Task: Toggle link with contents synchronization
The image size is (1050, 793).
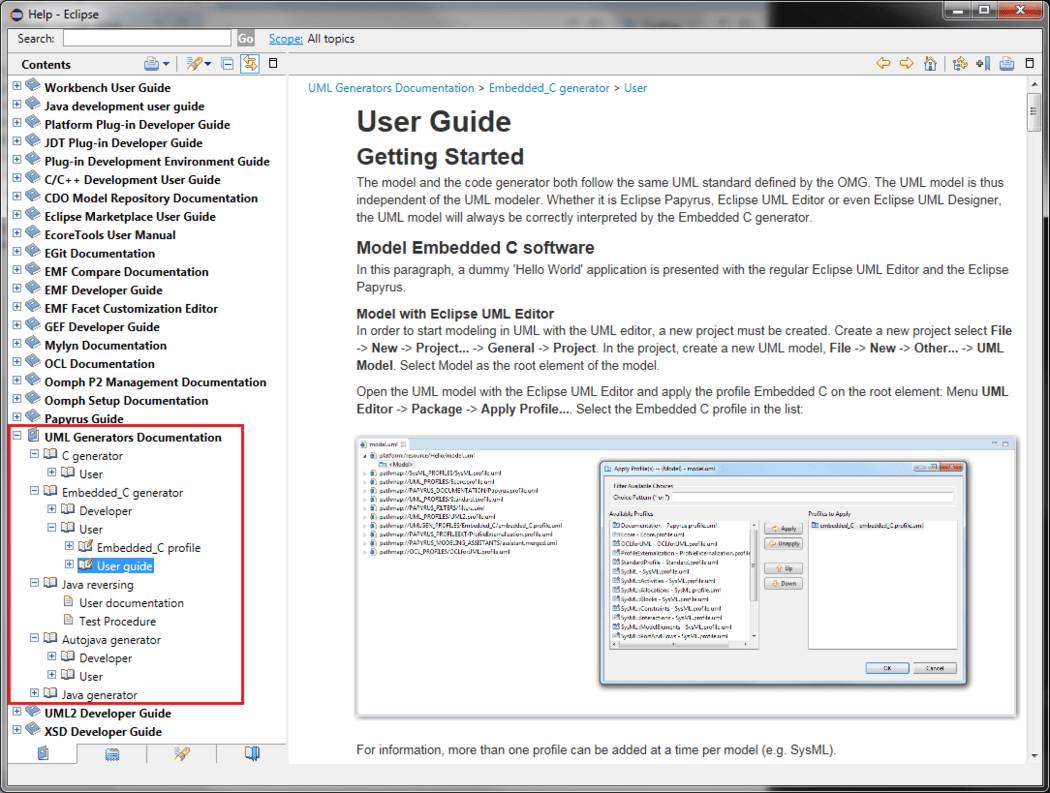Action: (x=249, y=63)
